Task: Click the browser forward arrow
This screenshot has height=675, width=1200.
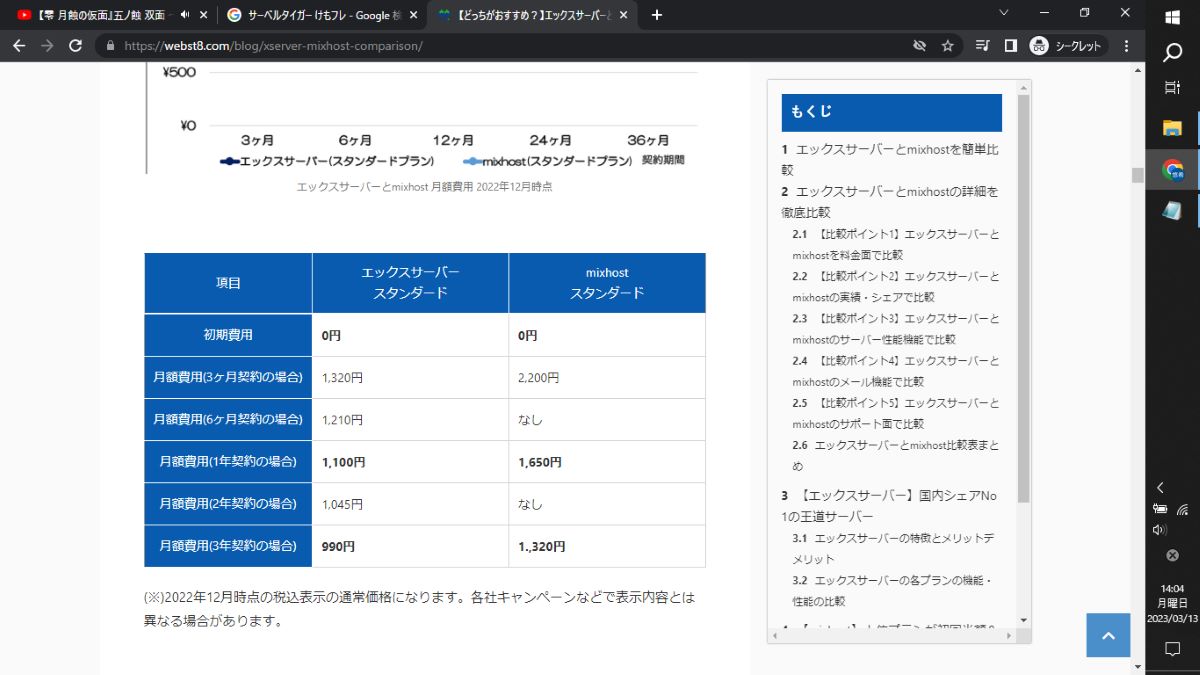Action: coord(47,46)
